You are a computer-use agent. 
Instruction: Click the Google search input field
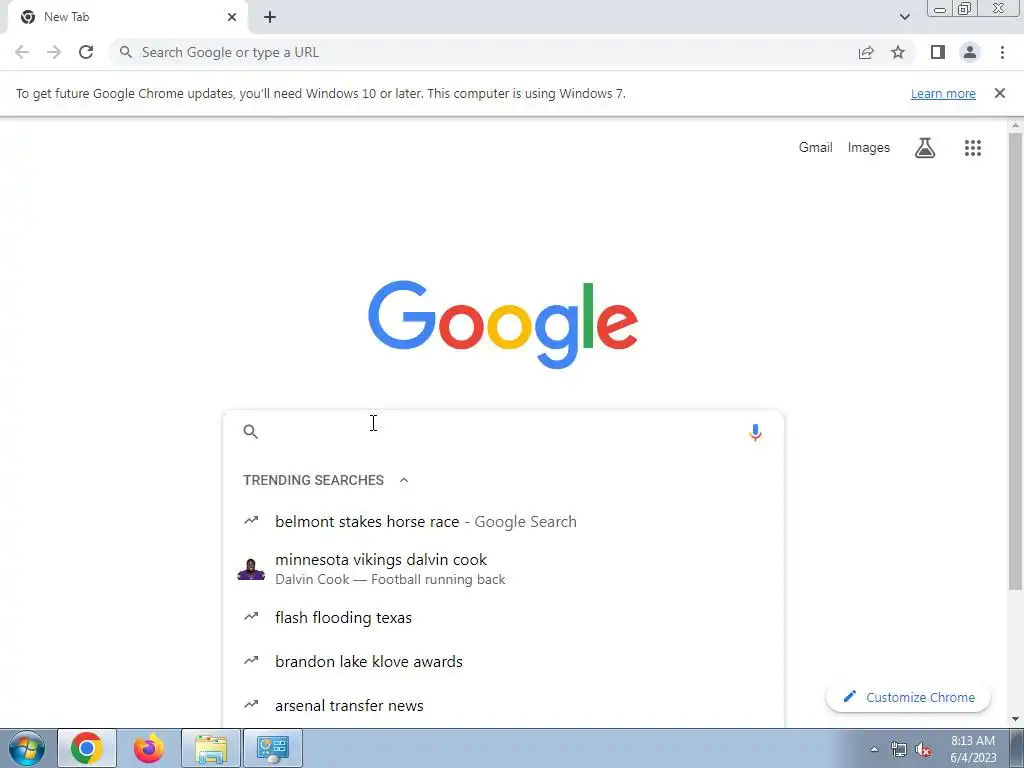click(x=503, y=432)
